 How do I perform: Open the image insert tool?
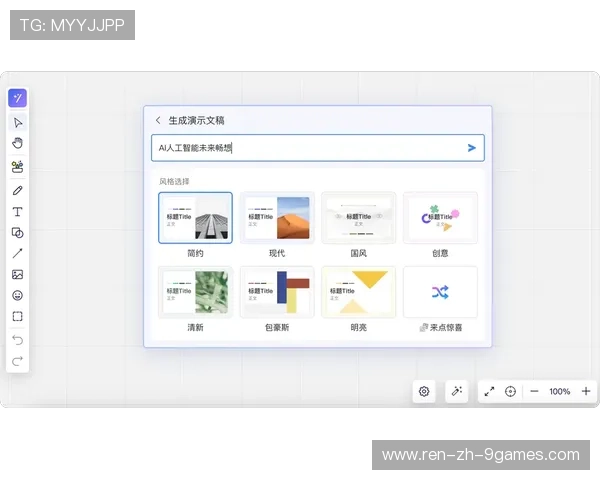click(x=18, y=274)
